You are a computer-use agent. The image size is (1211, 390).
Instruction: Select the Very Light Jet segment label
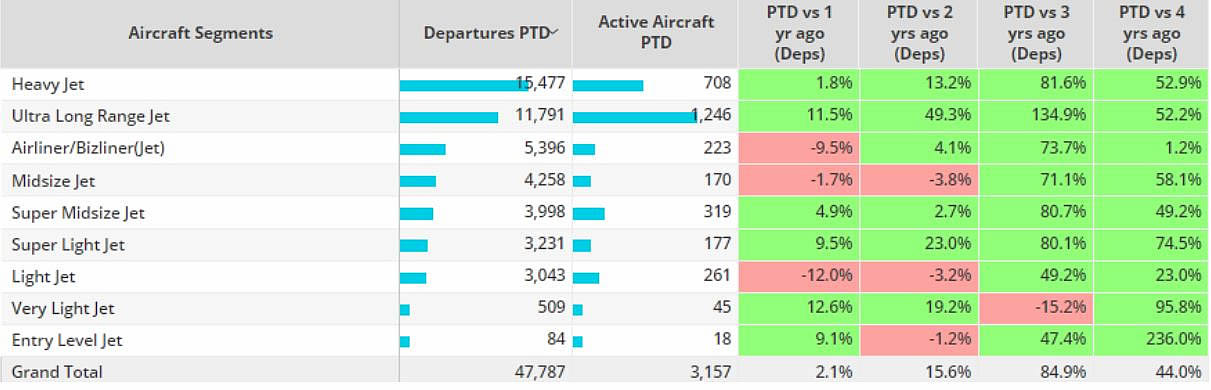pos(58,308)
